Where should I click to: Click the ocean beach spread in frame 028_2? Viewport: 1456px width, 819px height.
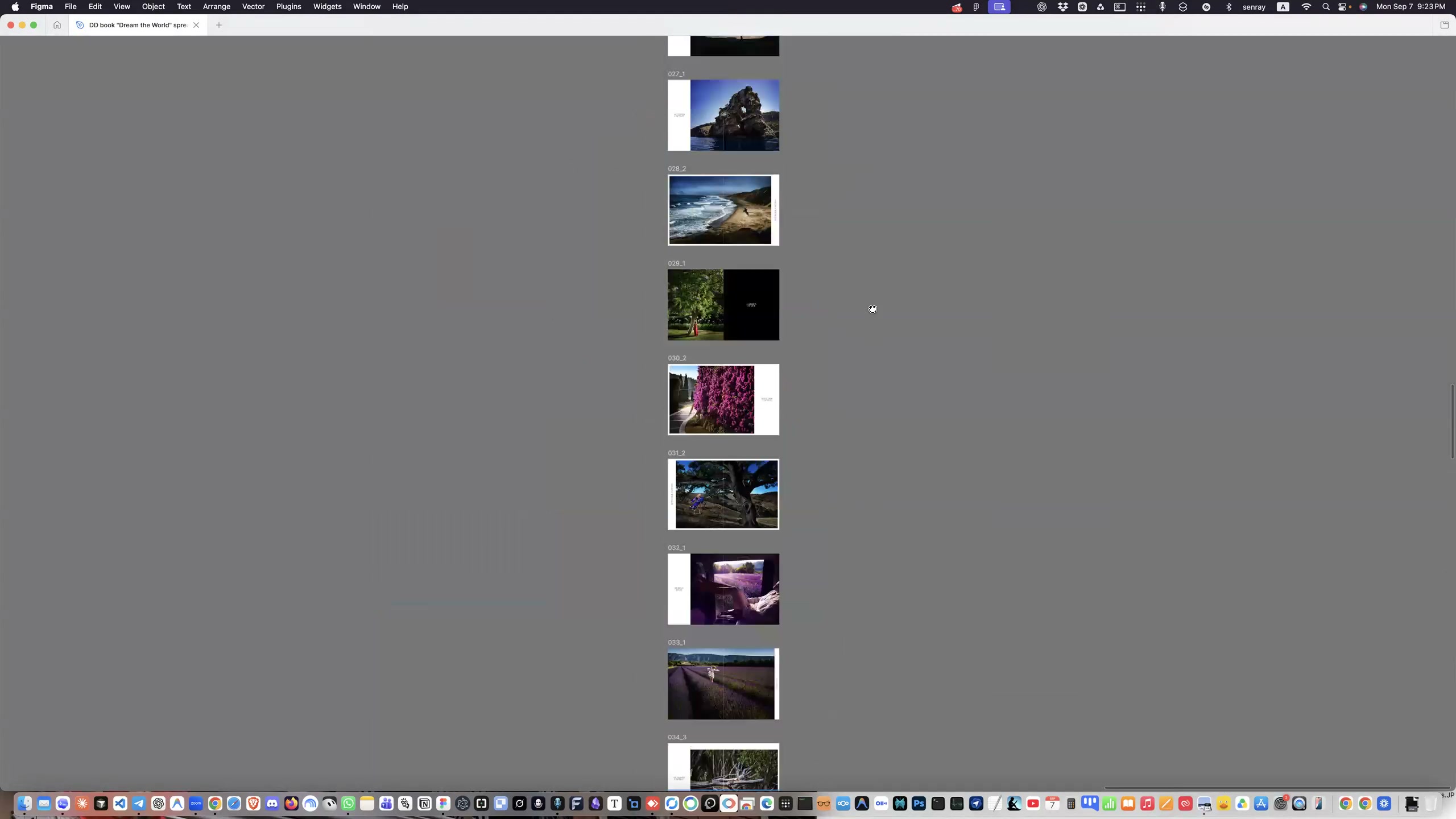pos(723,210)
